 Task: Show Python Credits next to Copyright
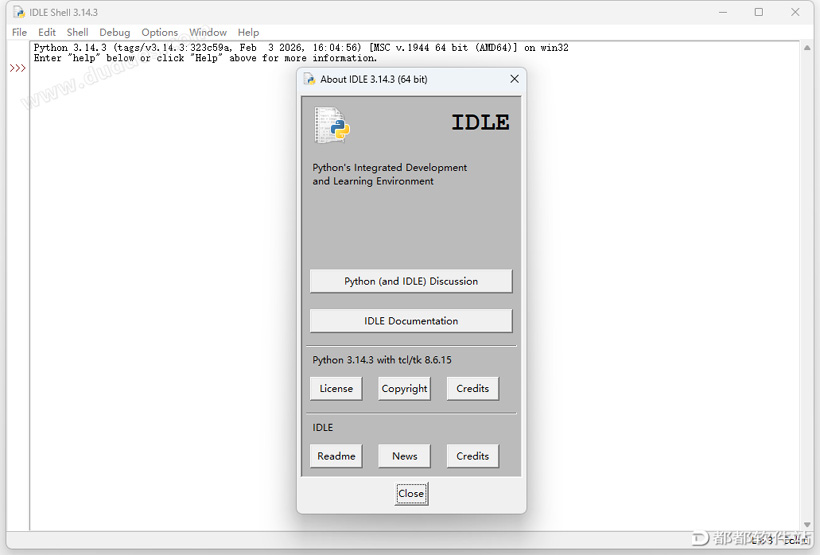(x=473, y=389)
